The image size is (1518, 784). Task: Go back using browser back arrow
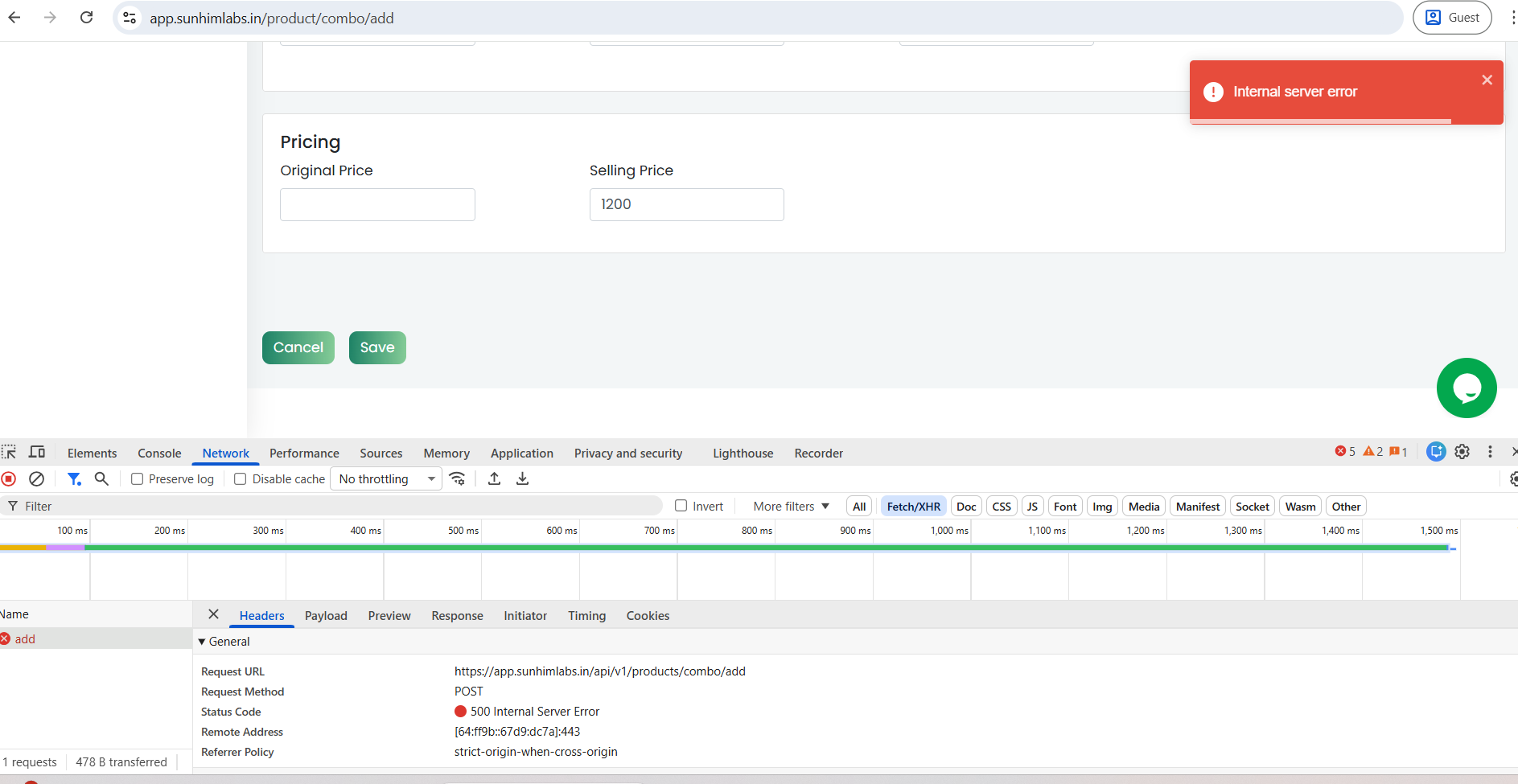coord(14,18)
